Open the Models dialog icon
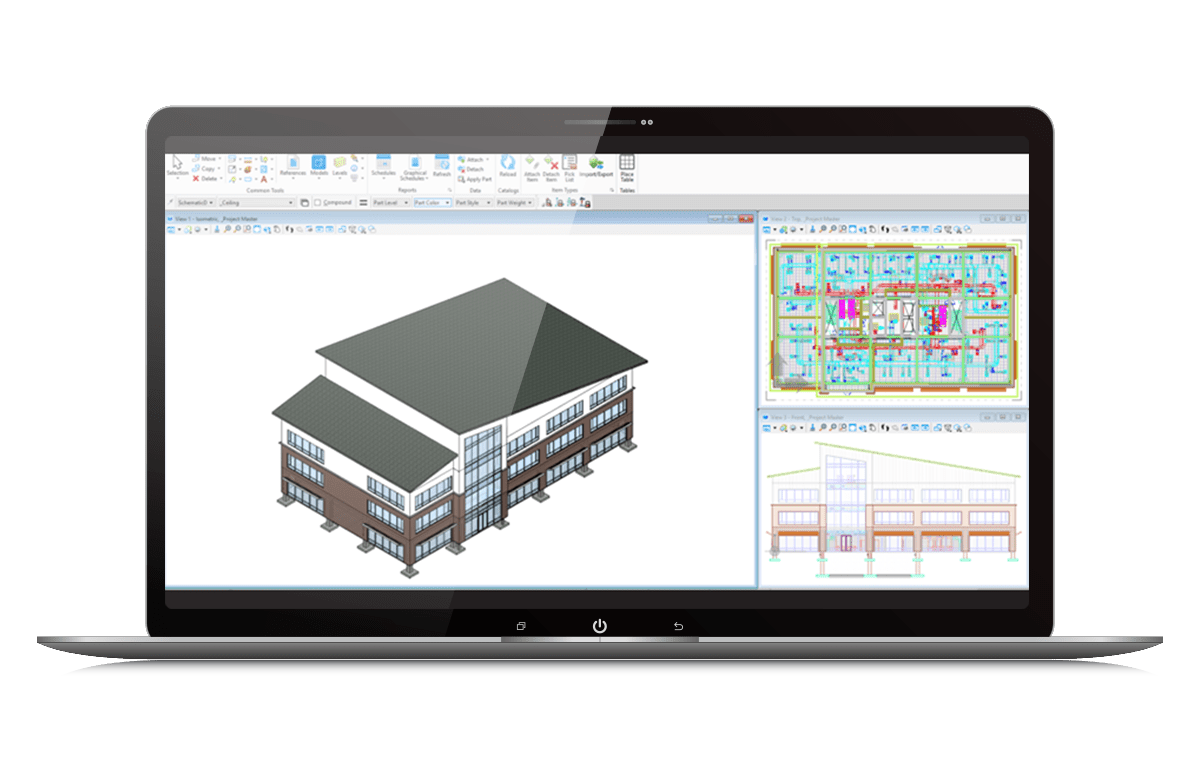1200x780 pixels. click(x=319, y=166)
